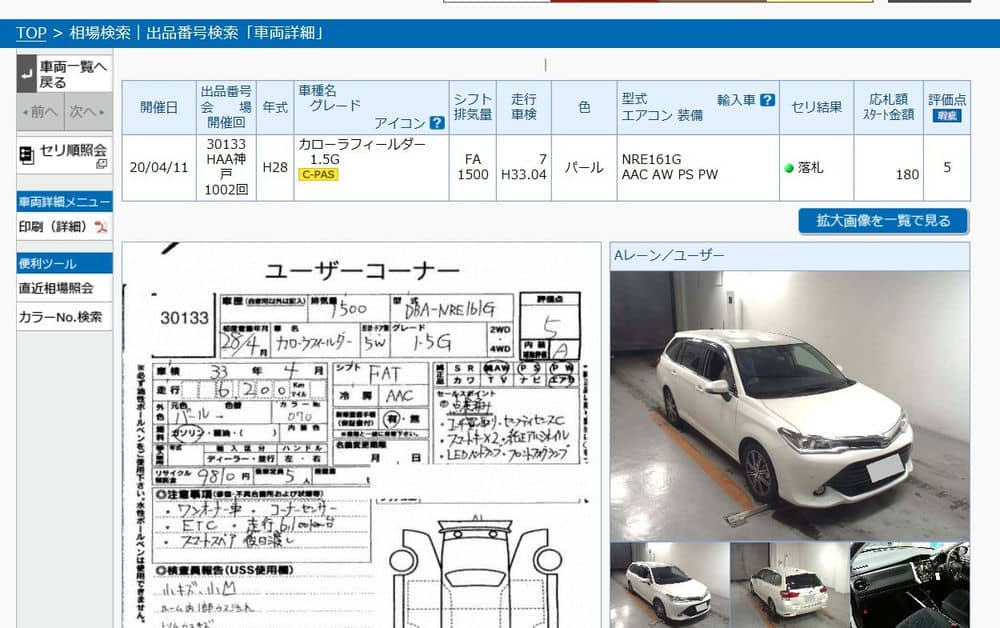Viewport: 1000px width, 628px height.
Task: Click the 応札額 スタート金額 column header
Action: click(888, 107)
